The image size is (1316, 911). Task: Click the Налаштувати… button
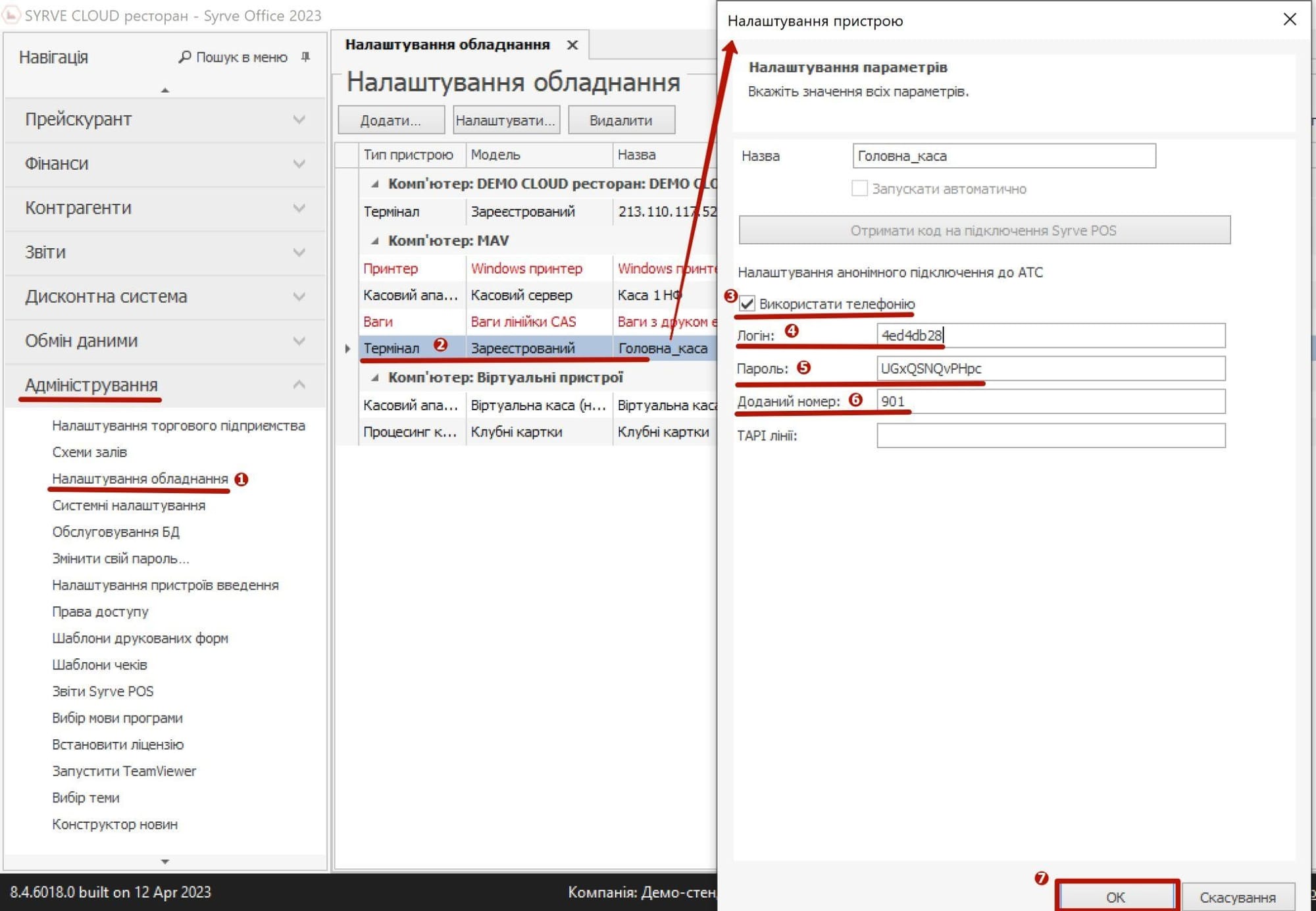click(506, 120)
